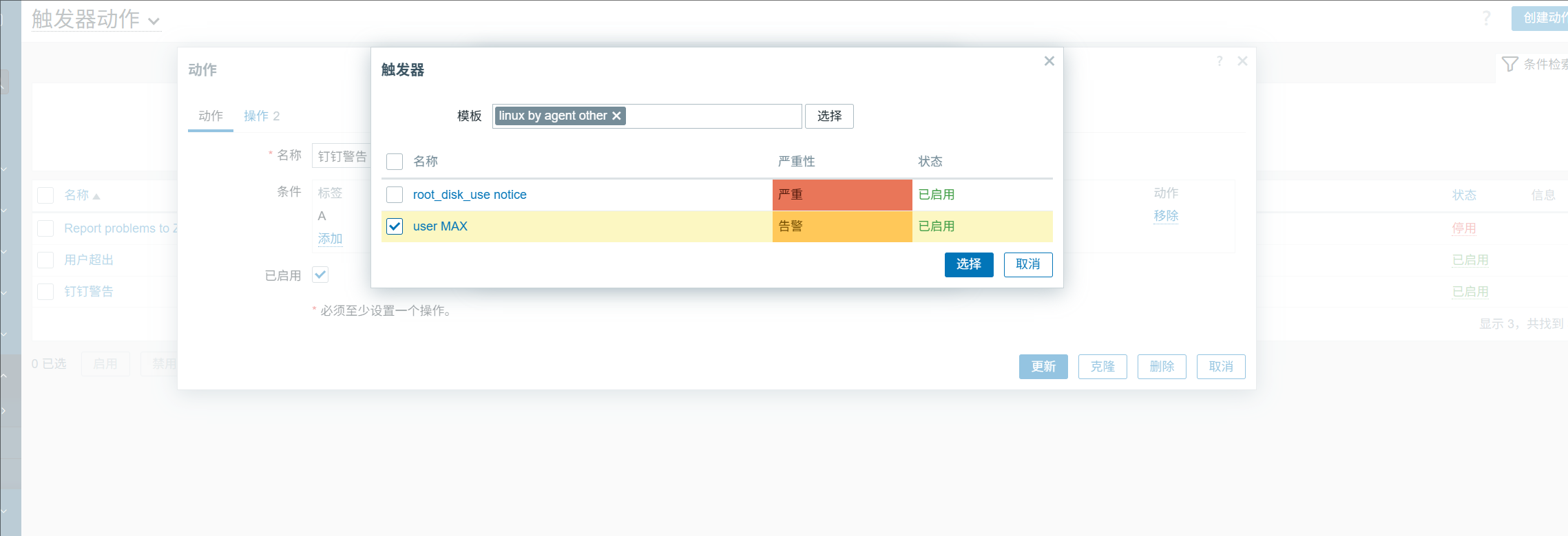Toggle the 已启用 checkbox in action dialog
The width and height of the screenshot is (1568, 536).
320,275
